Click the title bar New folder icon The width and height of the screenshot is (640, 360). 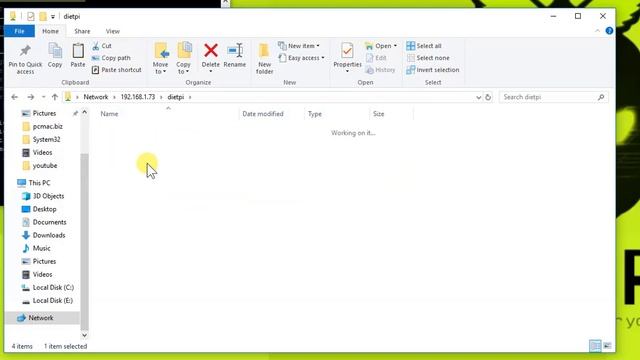click(43, 16)
